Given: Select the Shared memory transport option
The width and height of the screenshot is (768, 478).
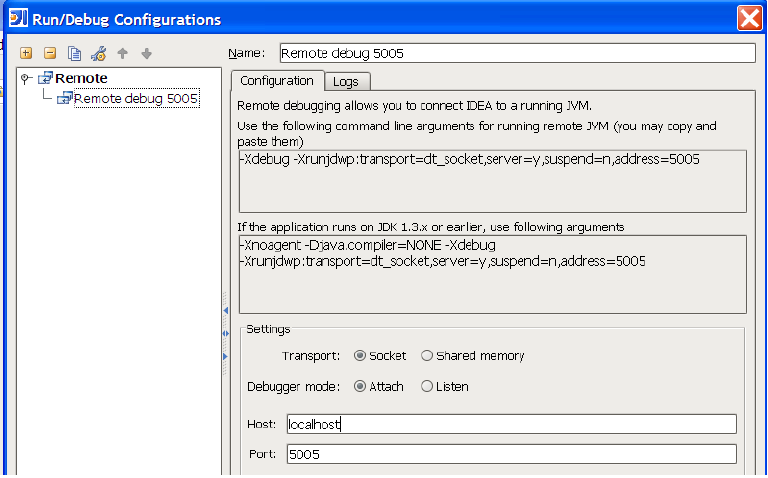Looking at the screenshot, I should coord(427,355).
